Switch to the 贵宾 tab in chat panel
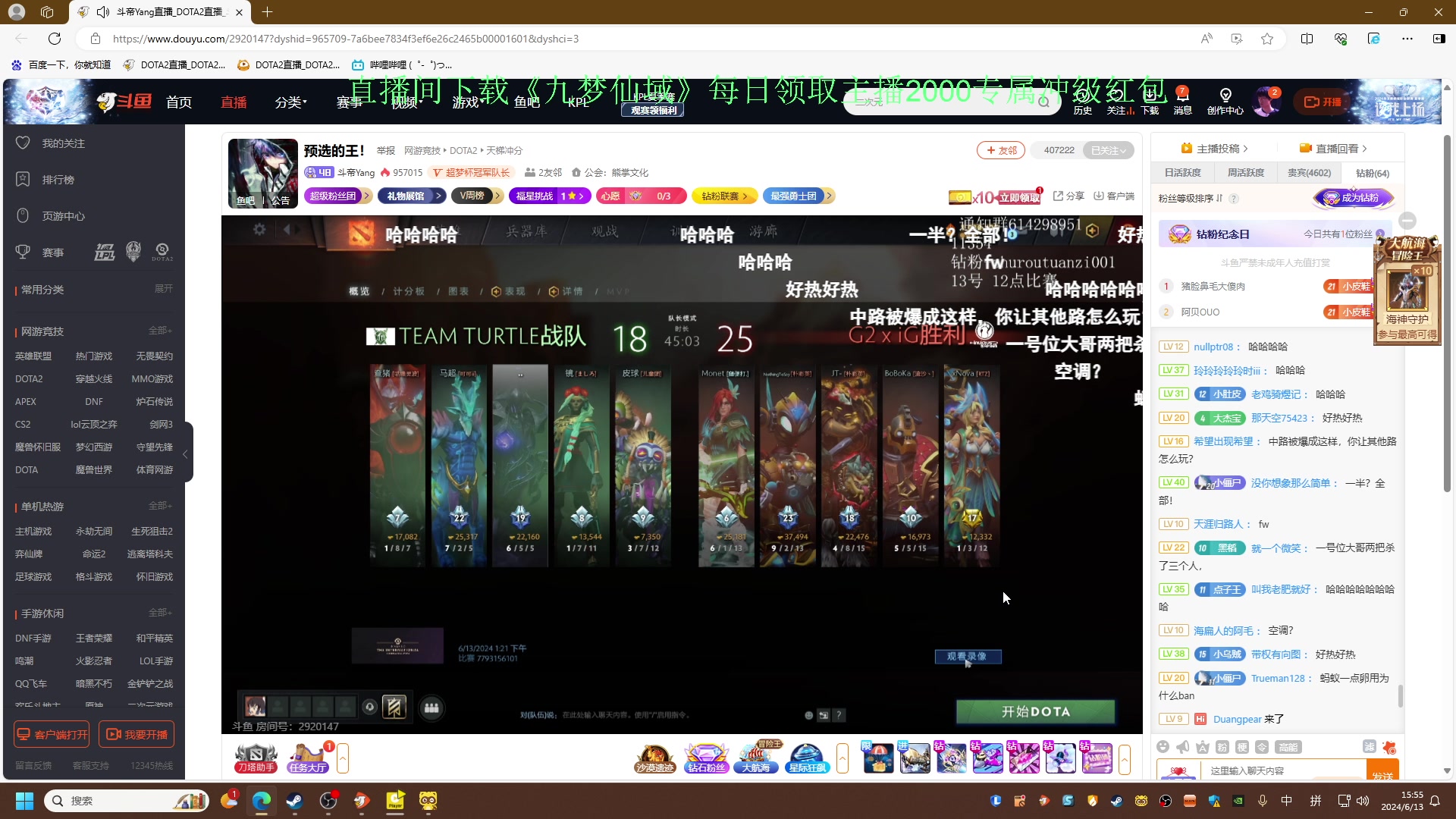The width and height of the screenshot is (1456, 819). 1309,172
